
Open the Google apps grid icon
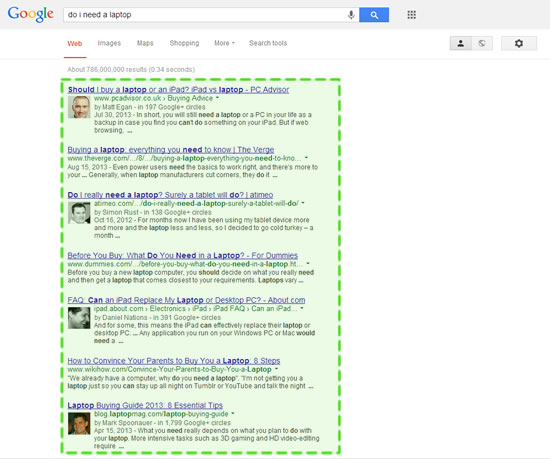click(411, 15)
